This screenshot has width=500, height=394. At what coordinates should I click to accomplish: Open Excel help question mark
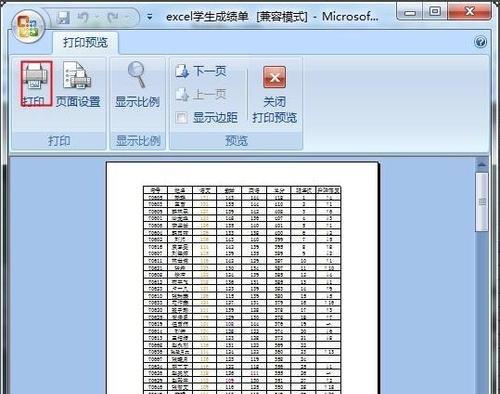click(x=480, y=42)
